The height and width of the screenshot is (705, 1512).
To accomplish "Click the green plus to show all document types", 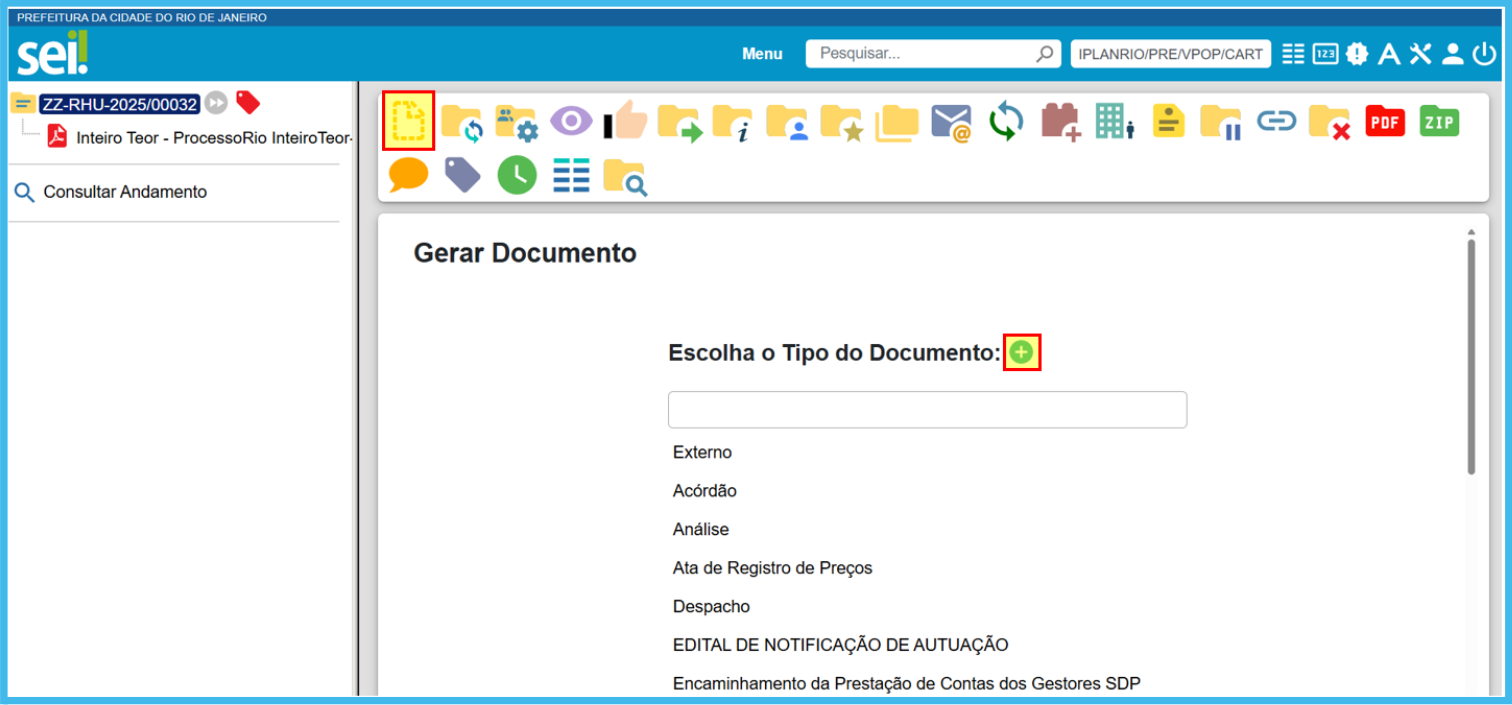I will click(x=1021, y=352).
